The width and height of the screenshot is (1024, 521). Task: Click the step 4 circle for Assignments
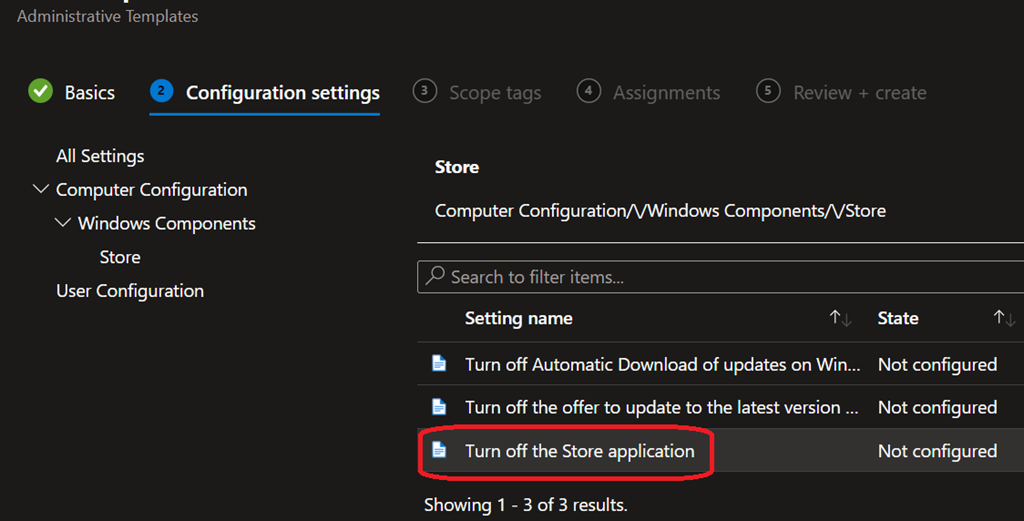(588, 92)
